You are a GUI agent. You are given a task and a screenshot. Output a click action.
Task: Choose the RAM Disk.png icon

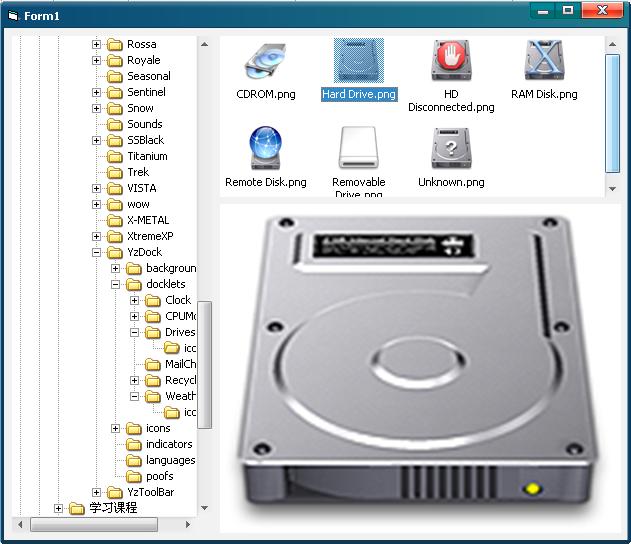click(544, 62)
